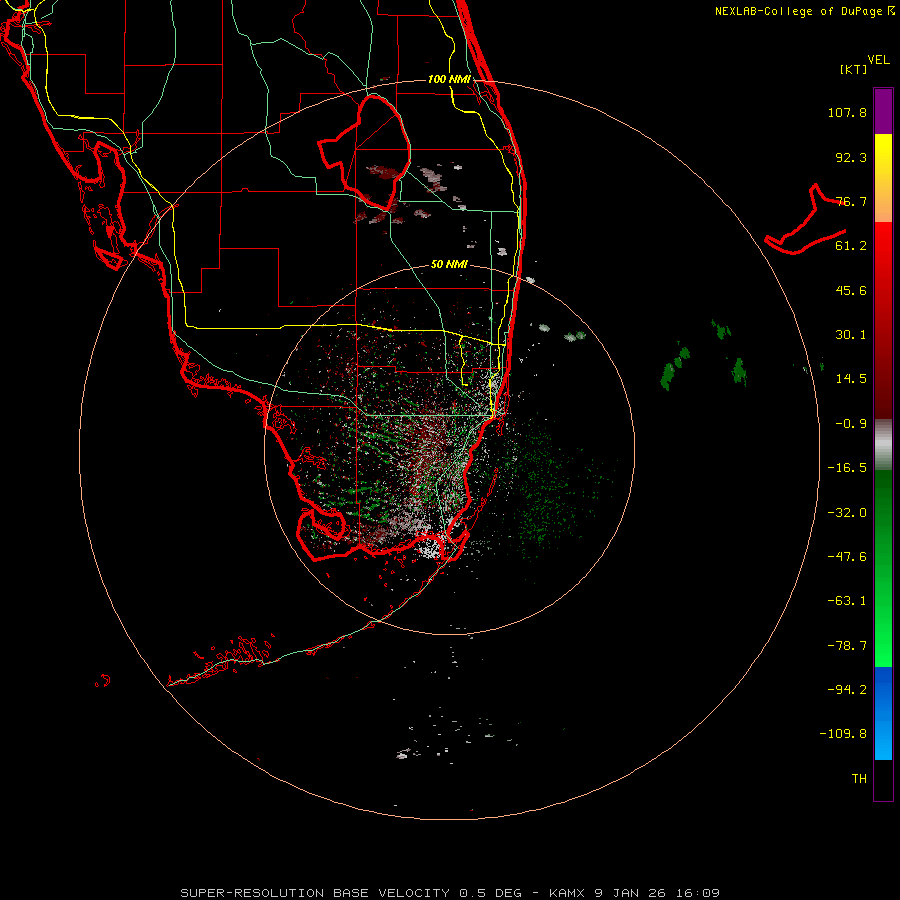This screenshot has width=900, height=900.
Task: Pick the red segment of the velocity scale
Action: (883, 320)
